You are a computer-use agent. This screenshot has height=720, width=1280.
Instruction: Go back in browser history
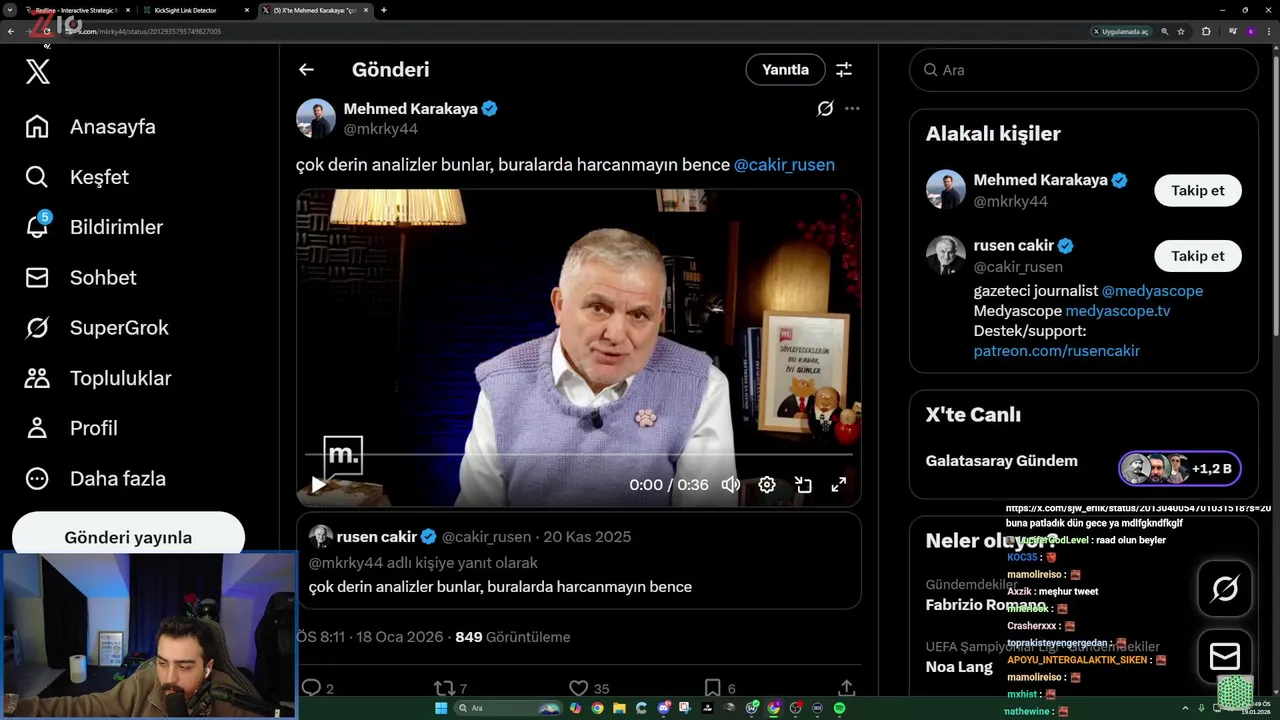pyautogui.click(x=11, y=31)
